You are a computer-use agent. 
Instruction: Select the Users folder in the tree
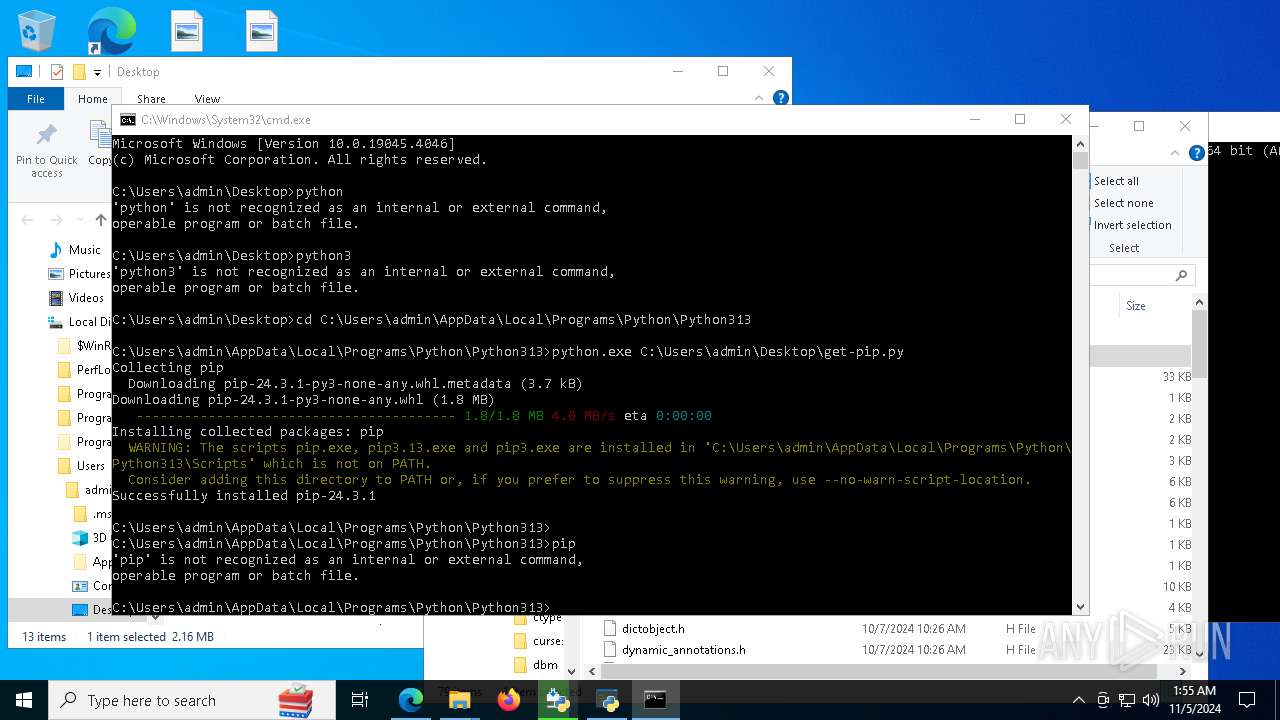[x=81, y=465]
